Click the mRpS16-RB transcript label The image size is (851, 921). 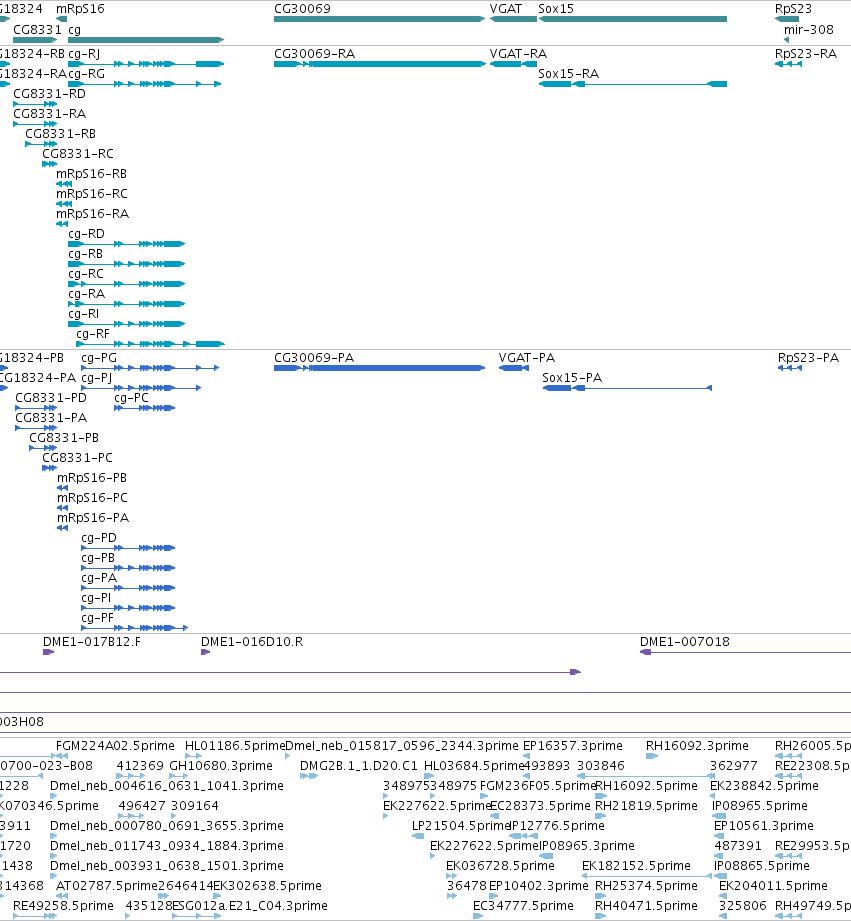coord(91,174)
